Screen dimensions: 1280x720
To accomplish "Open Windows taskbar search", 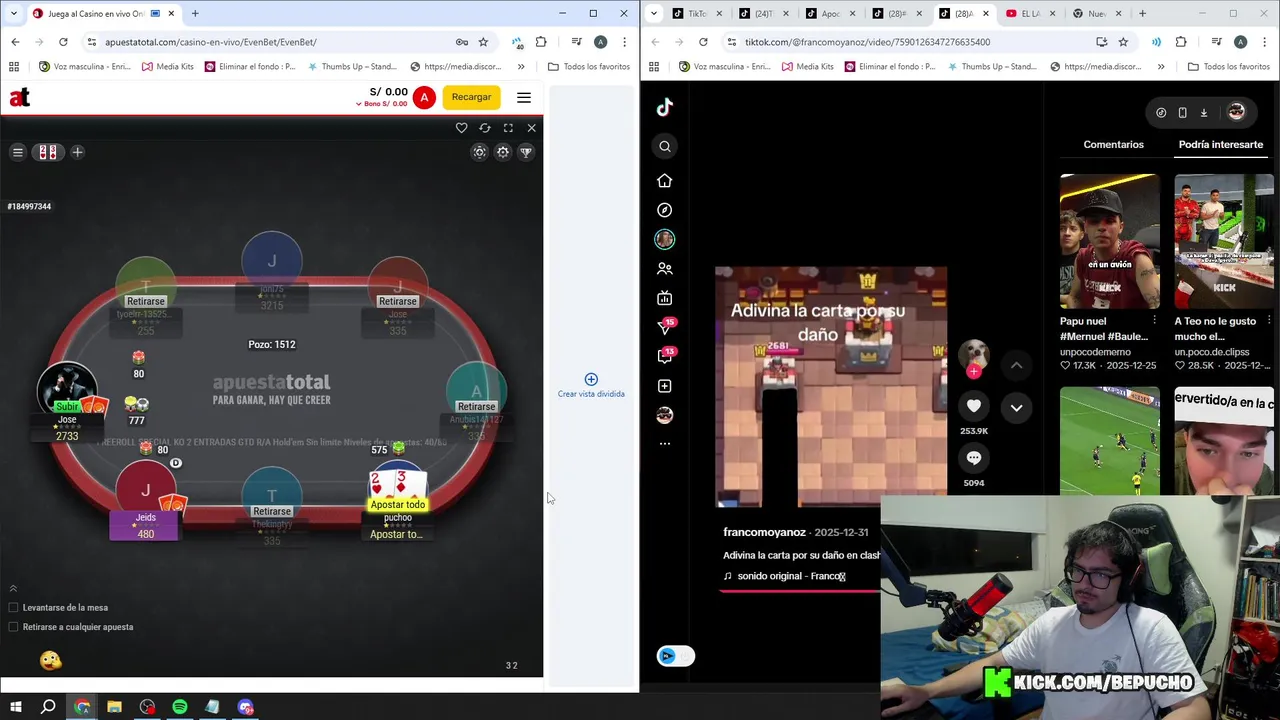I will tap(48, 707).
